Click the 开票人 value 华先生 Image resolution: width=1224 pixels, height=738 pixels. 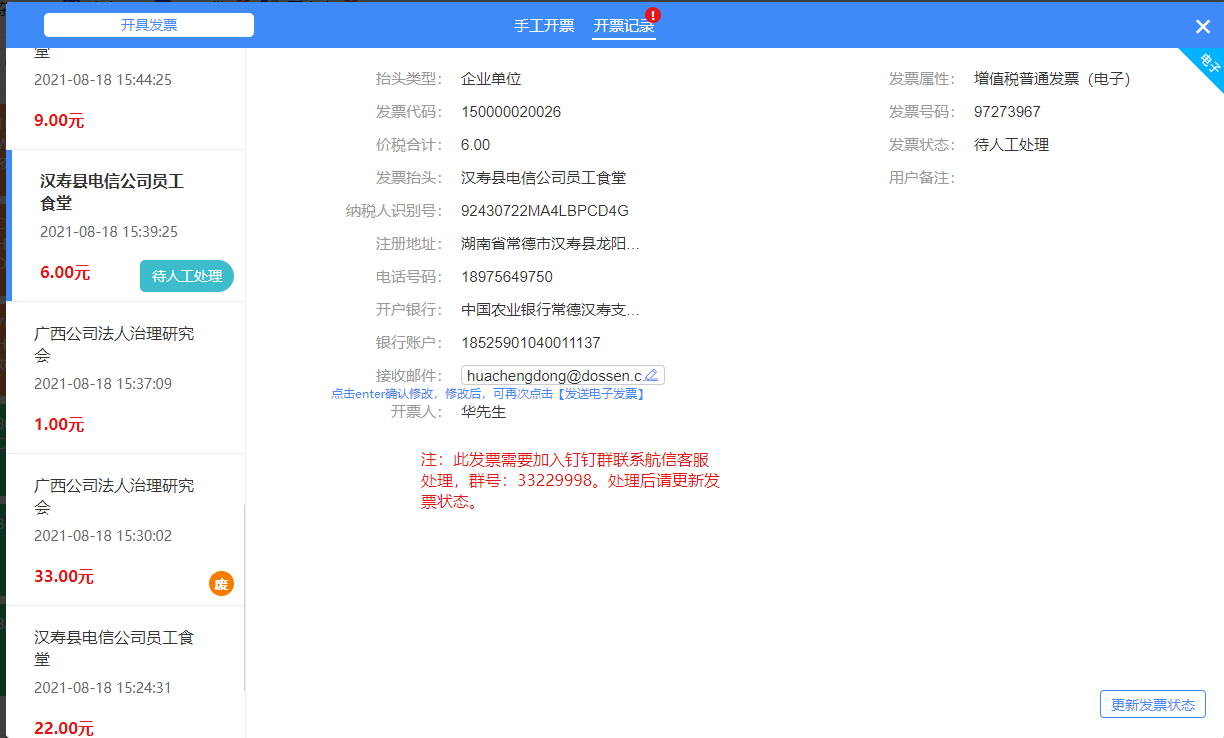tap(483, 412)
